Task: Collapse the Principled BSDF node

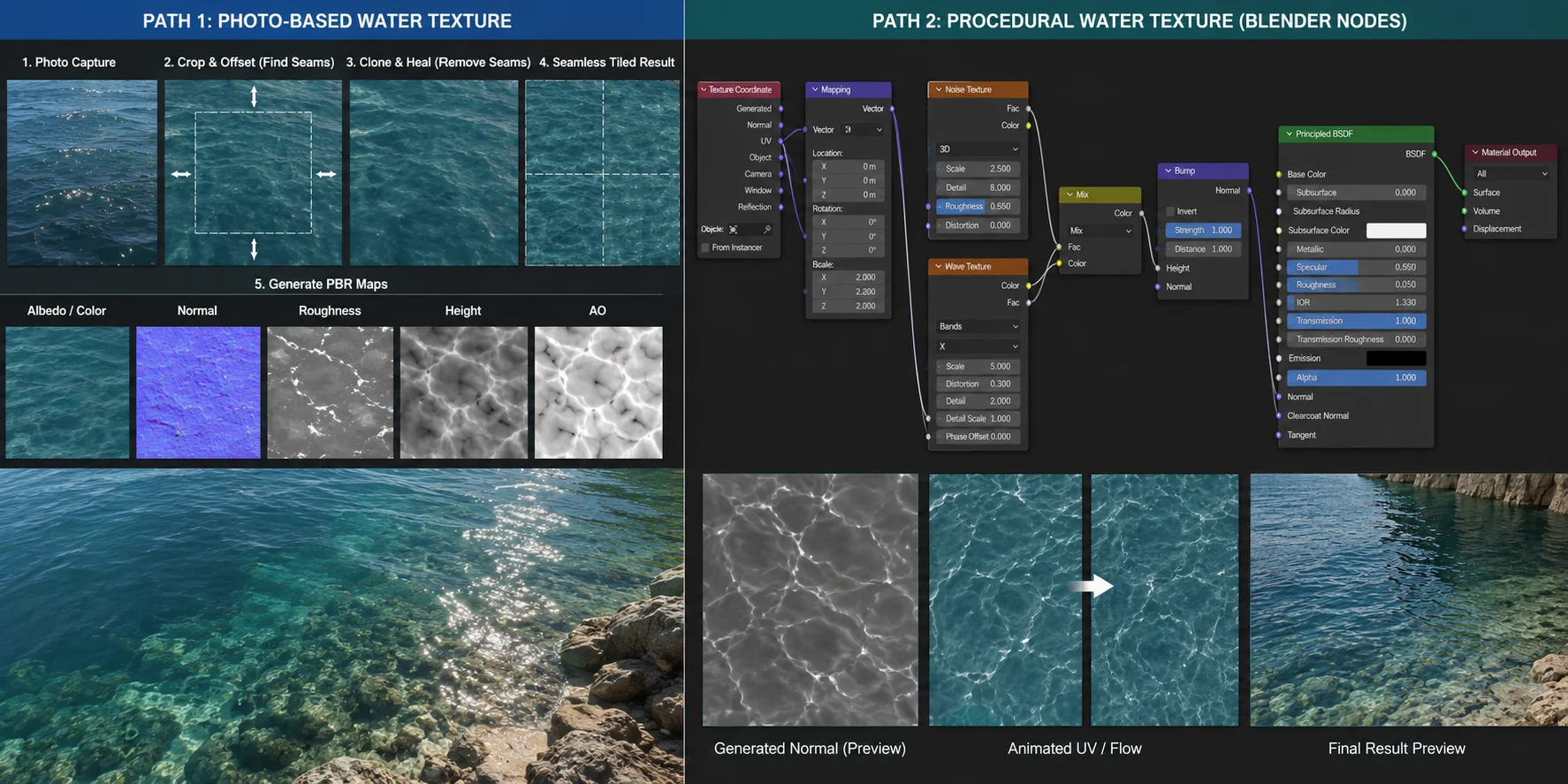Action: click(1290, 133)
